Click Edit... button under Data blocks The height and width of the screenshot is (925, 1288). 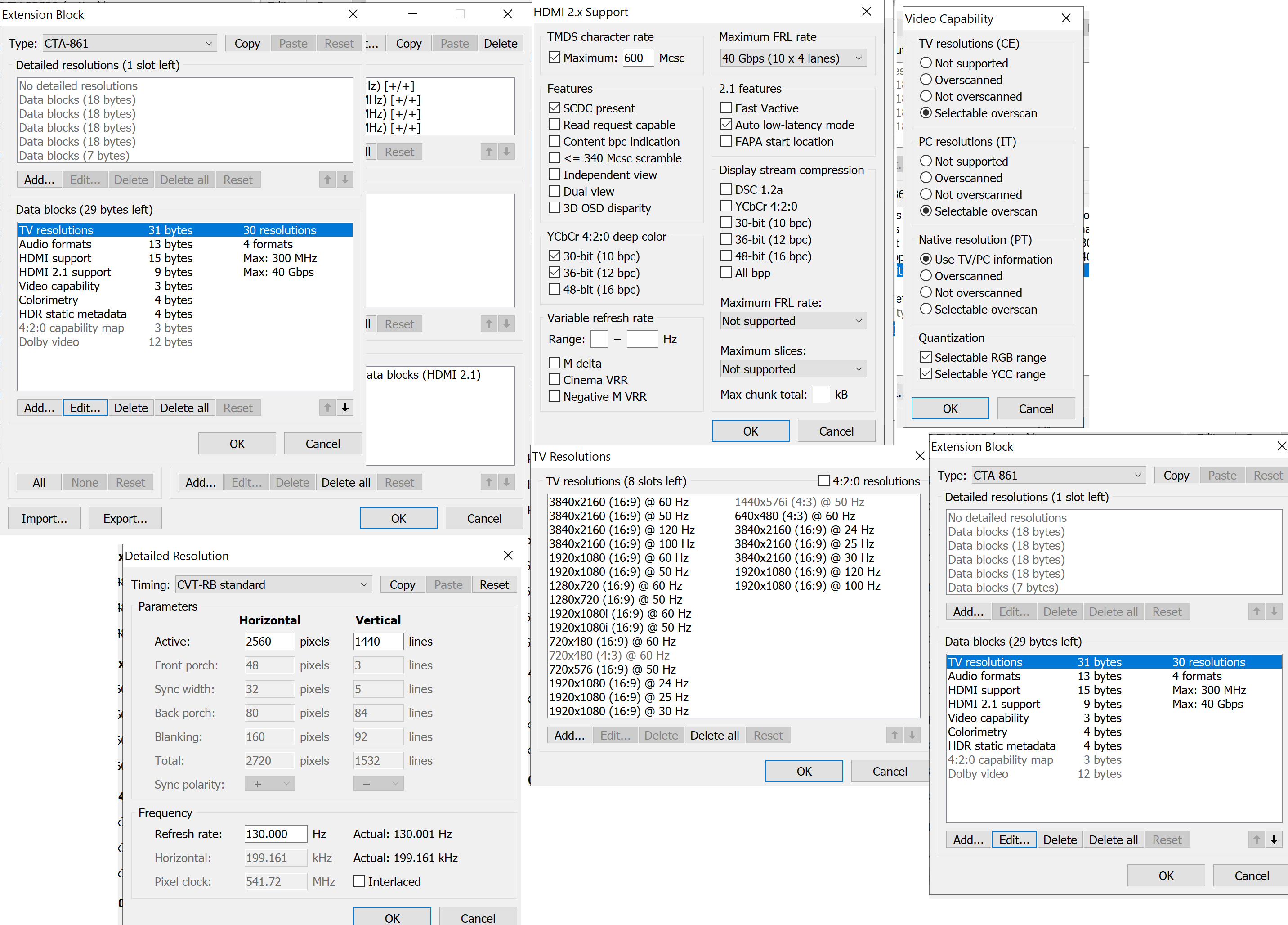click(85, 407)
